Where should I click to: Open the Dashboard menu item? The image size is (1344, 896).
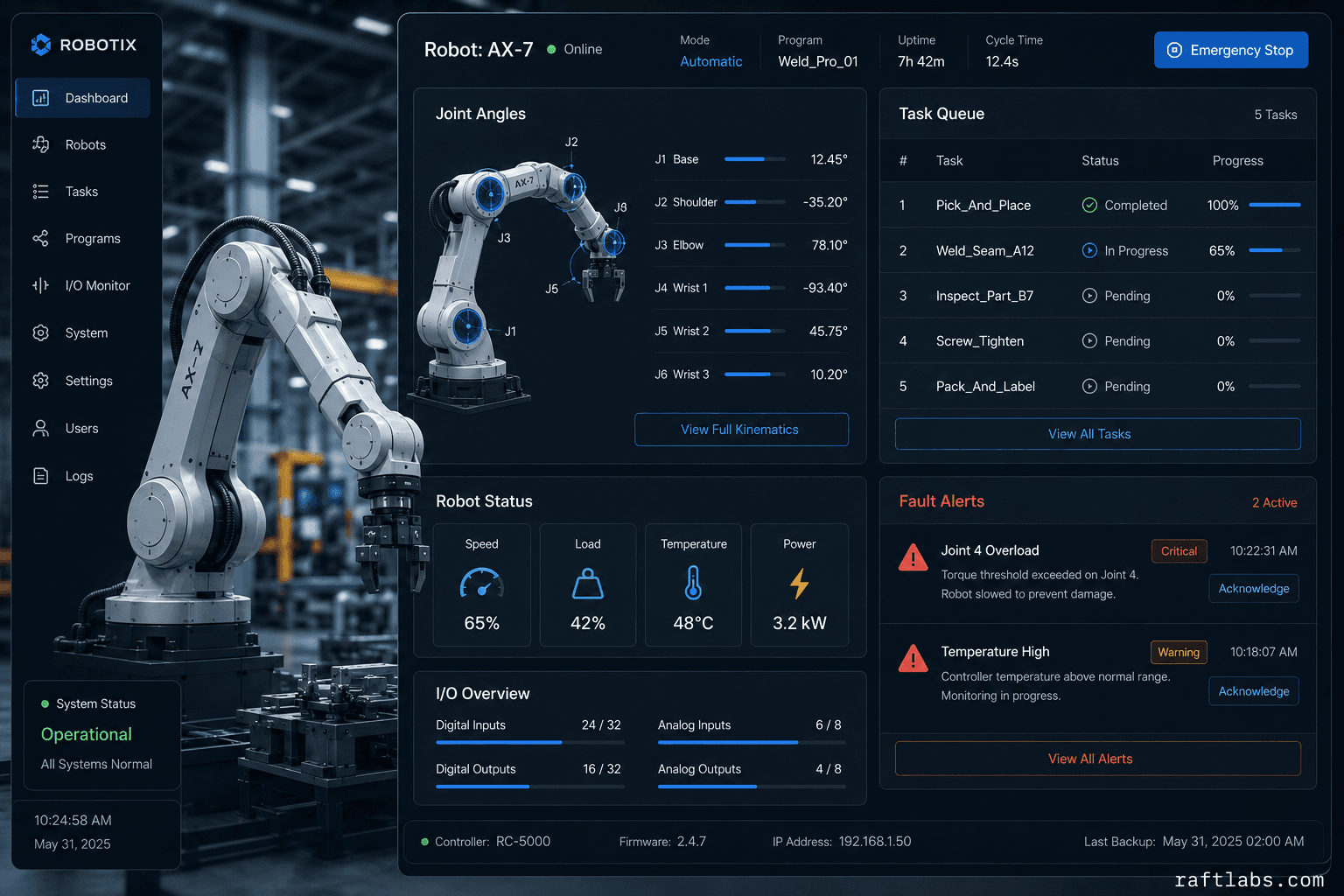point(83,98)
